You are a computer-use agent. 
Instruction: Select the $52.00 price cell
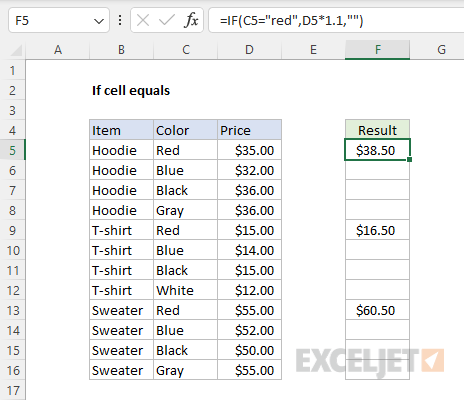pos(249,330)
